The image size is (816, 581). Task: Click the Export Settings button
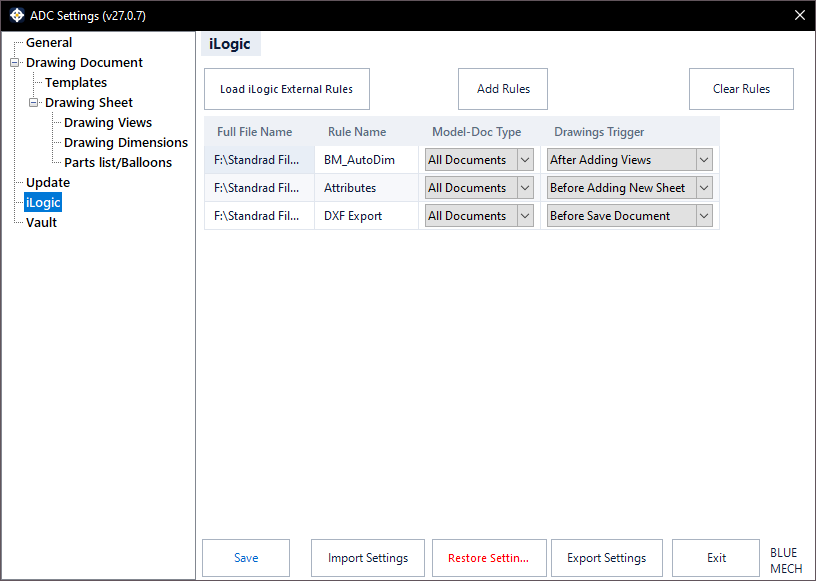pos(607,558)
